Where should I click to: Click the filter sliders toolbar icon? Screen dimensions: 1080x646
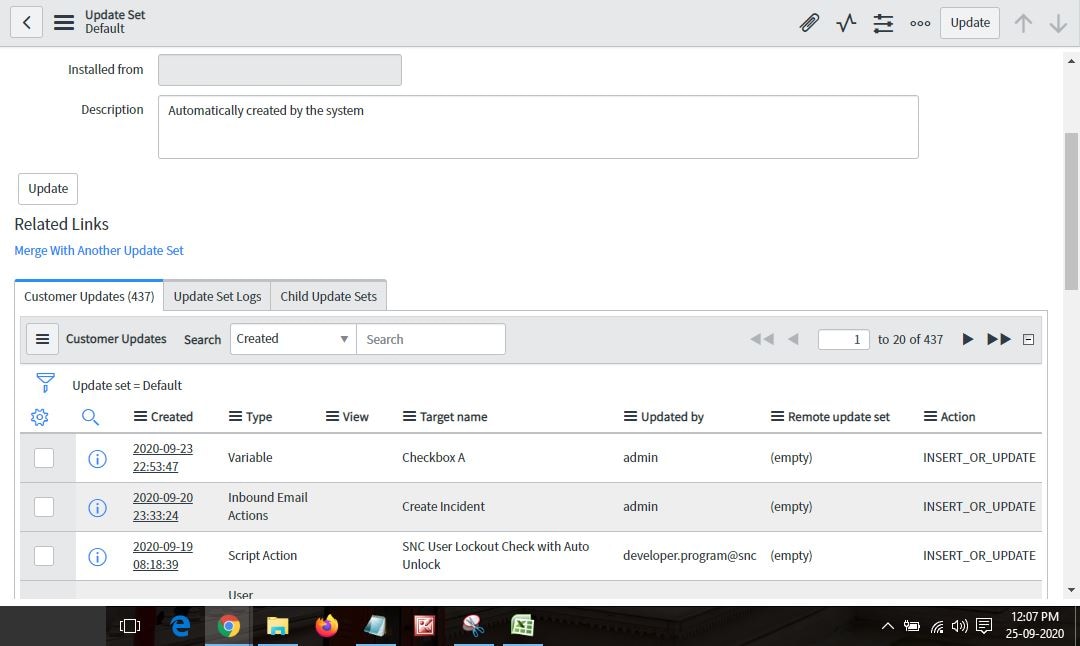(x=883, y=22)
